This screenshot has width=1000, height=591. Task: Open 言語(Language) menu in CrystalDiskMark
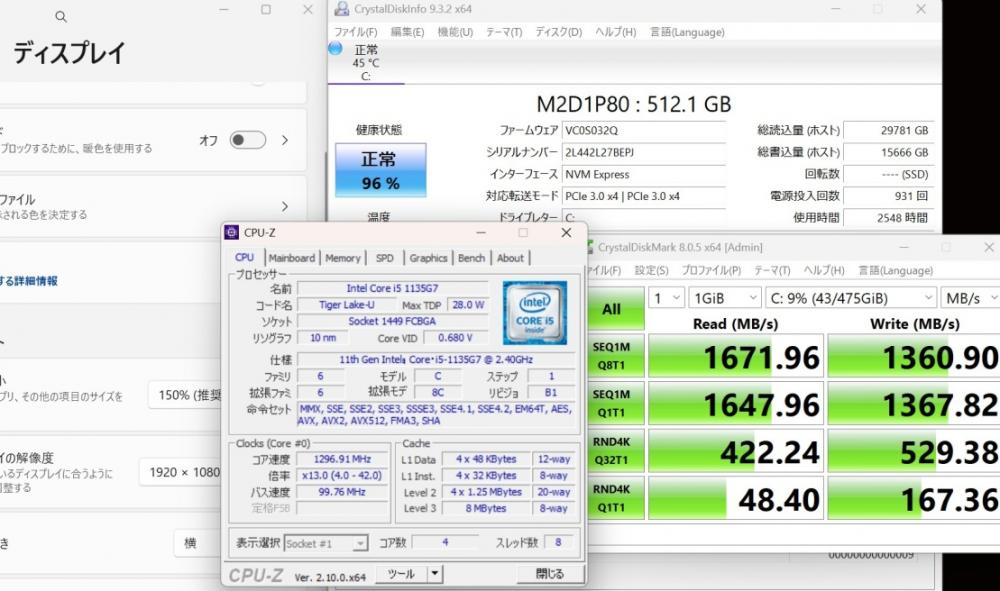895,270
